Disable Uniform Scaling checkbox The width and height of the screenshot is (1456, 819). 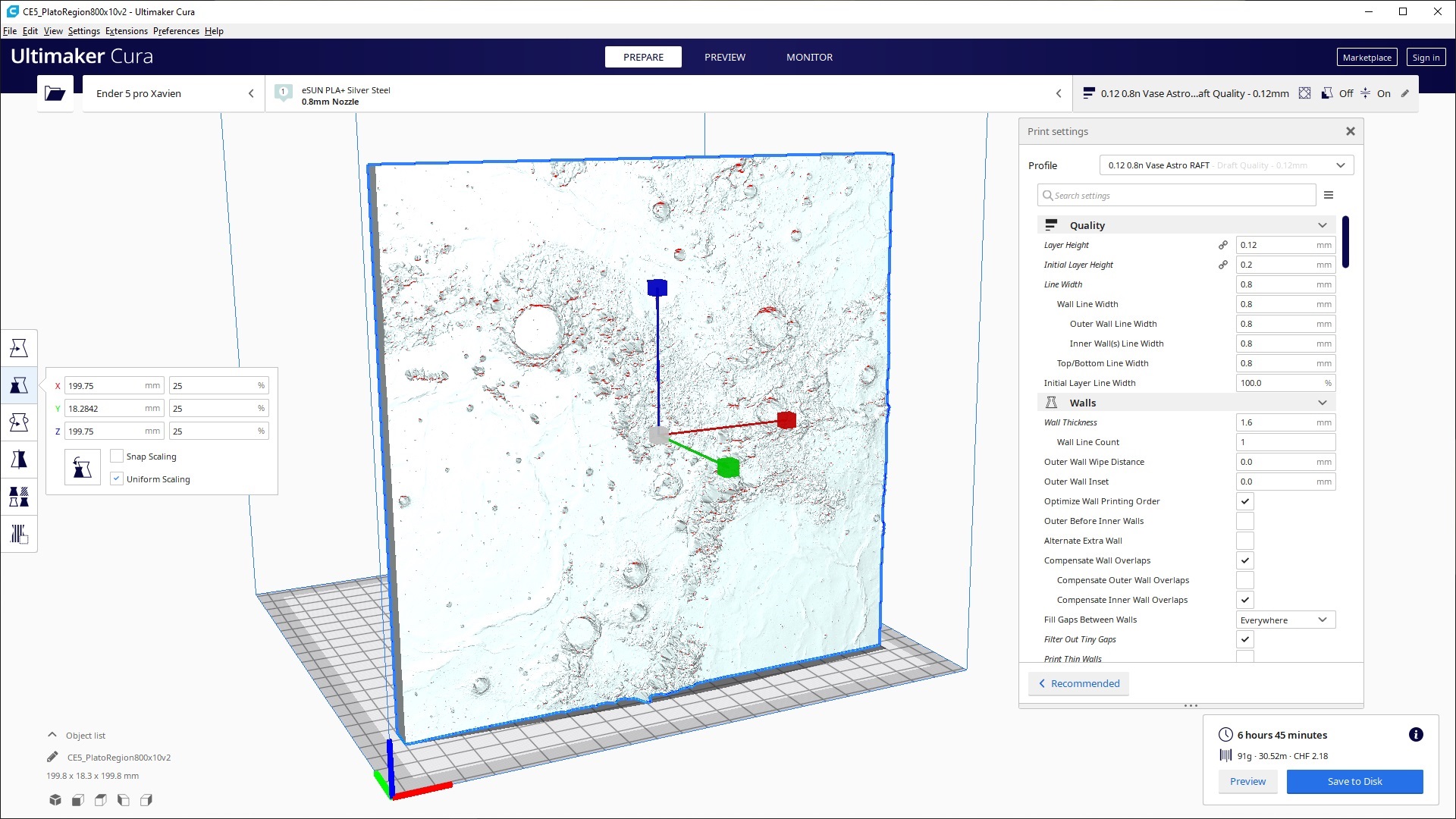117,479
